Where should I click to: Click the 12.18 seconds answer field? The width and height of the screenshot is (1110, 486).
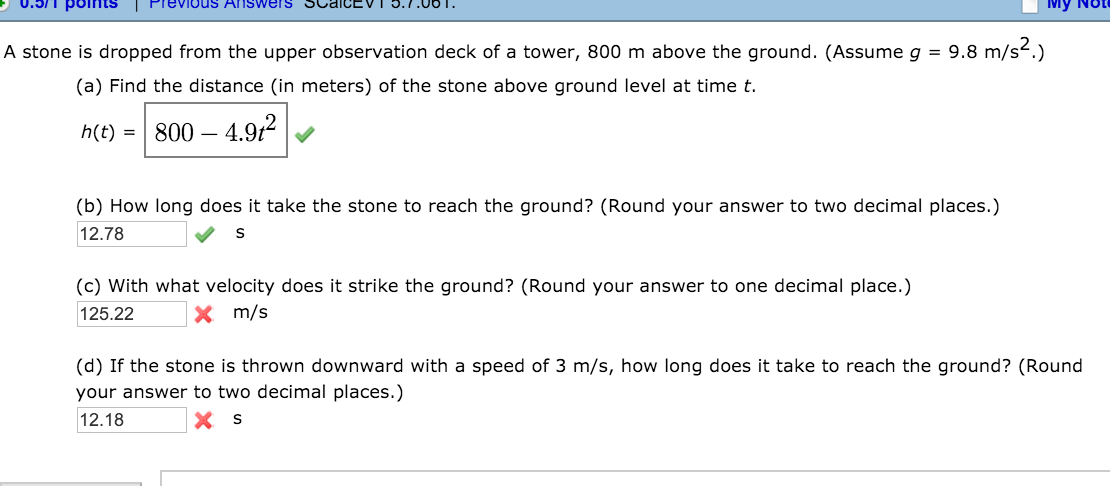point(132,420)
